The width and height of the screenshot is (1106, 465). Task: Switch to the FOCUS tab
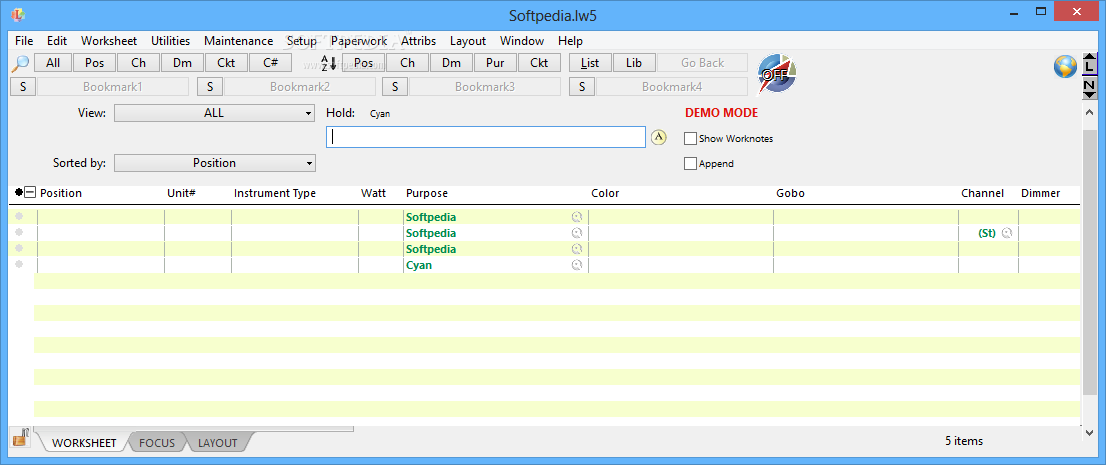click(x=157, y=443)
